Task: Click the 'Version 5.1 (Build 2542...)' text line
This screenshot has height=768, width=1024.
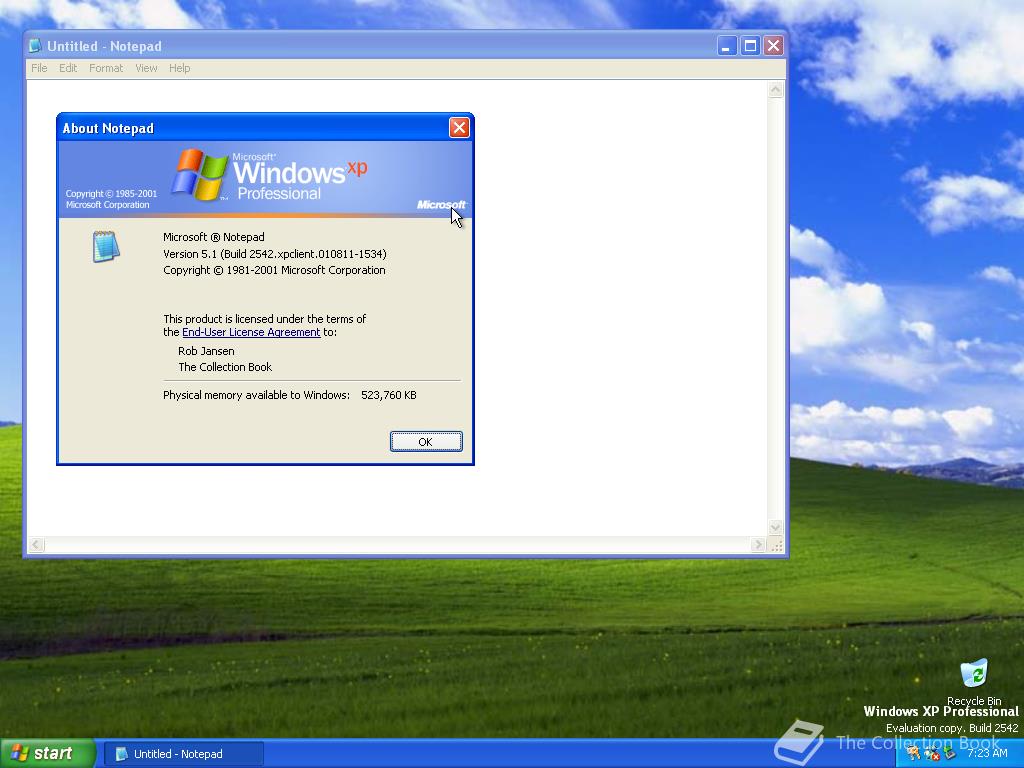Action: click(275, 254)
